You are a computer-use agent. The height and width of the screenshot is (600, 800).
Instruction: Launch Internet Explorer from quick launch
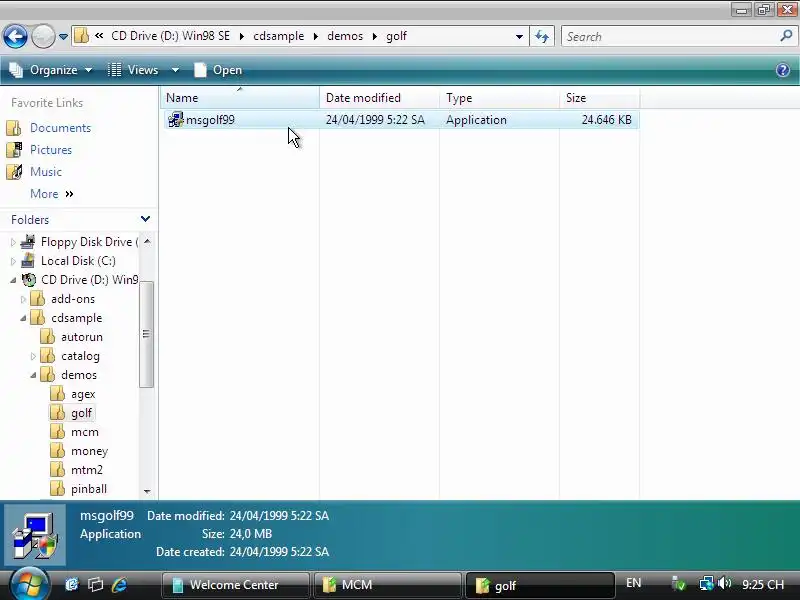[119, 585]
